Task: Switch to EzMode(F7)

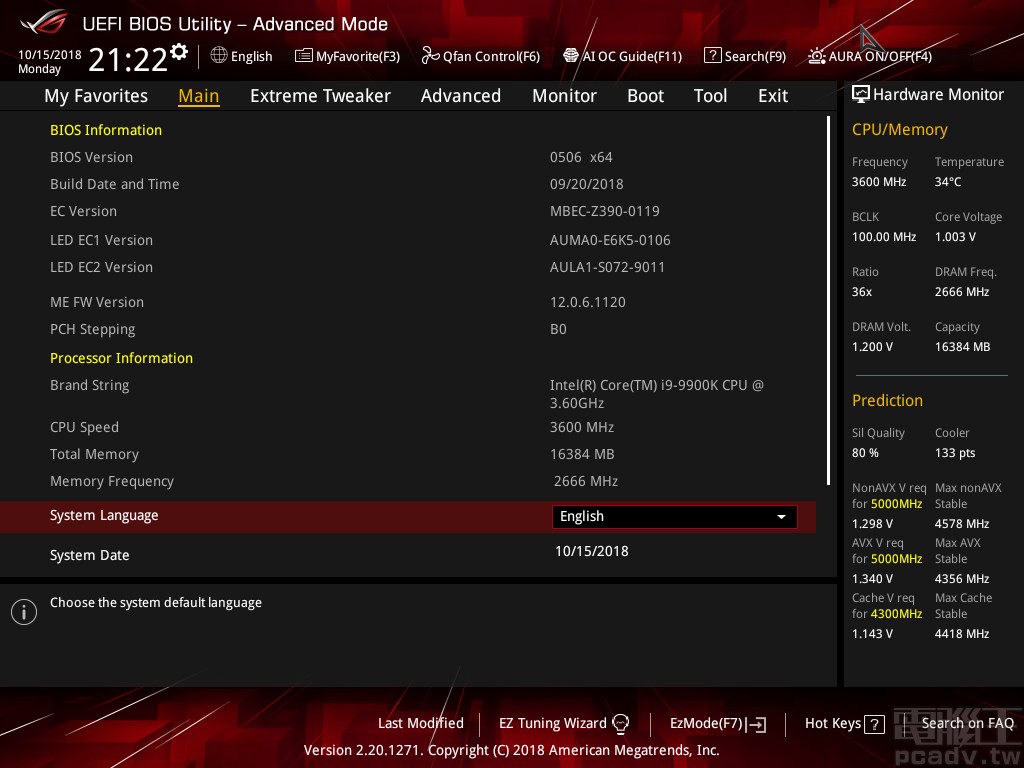Action: [x=717, y=724]
